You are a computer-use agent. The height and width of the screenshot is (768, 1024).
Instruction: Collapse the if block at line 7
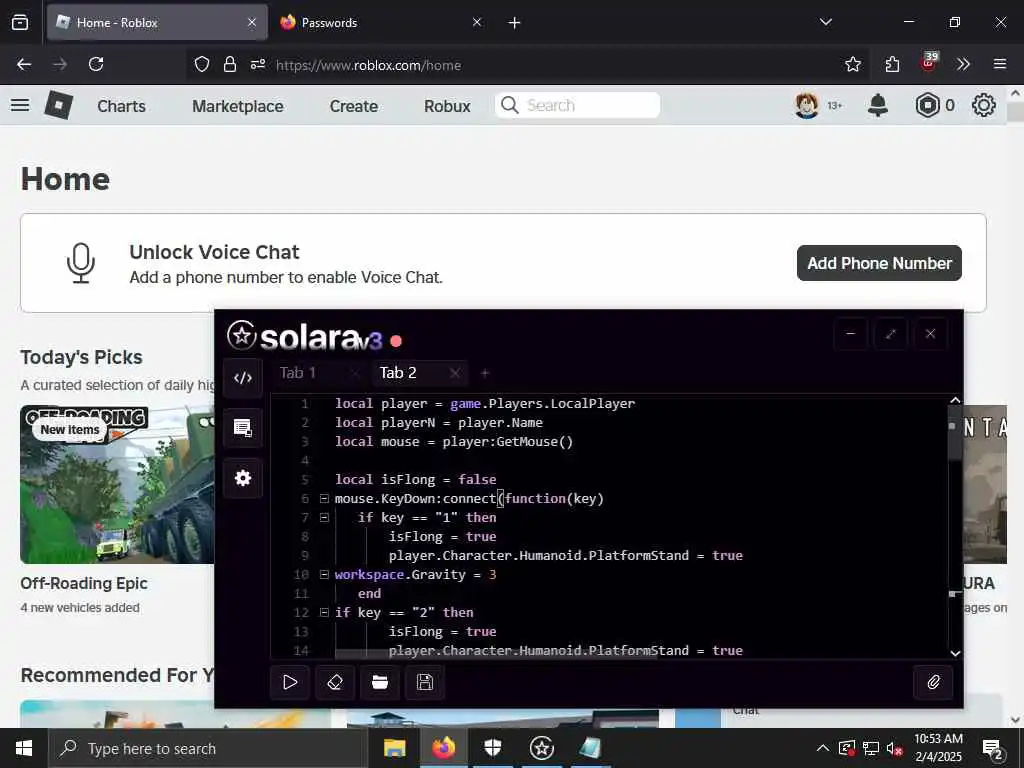[324, 517]
